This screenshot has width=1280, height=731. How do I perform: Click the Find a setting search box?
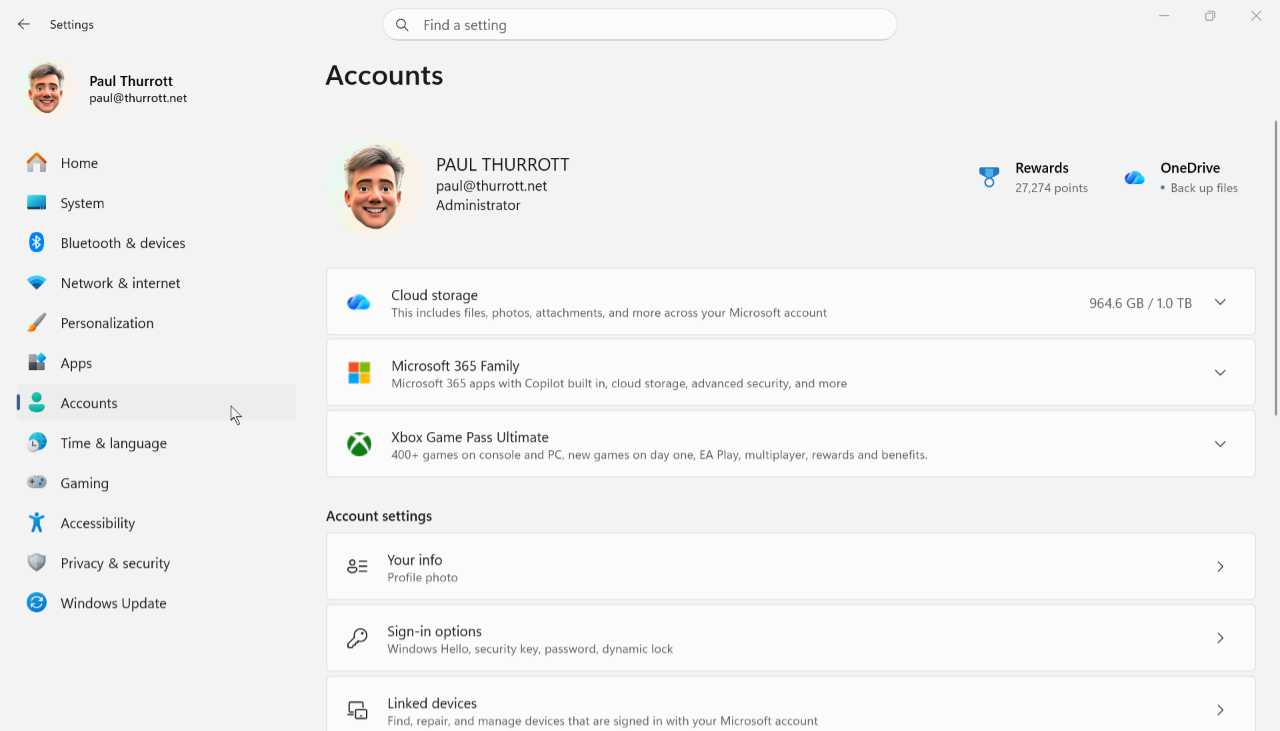[640, 25]
